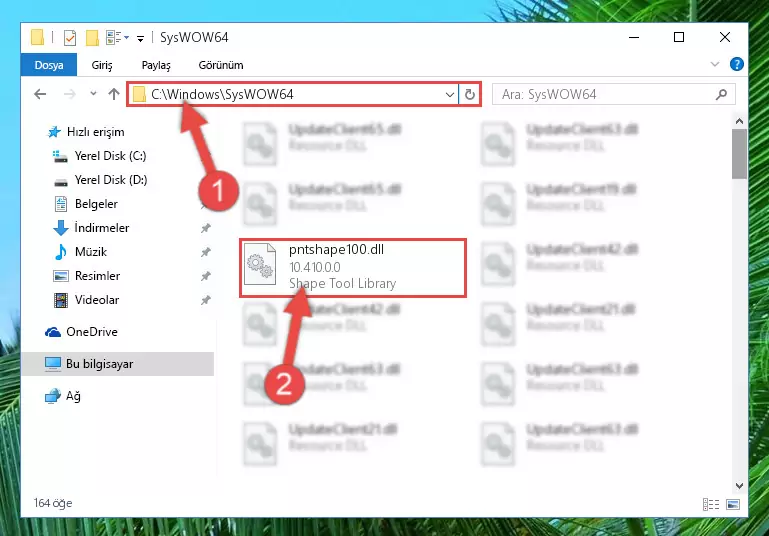The height and width of the screenshot is (536, 769).
Task: Refresh the SysWOW64 folder view
Action: (x=470, y=95)
